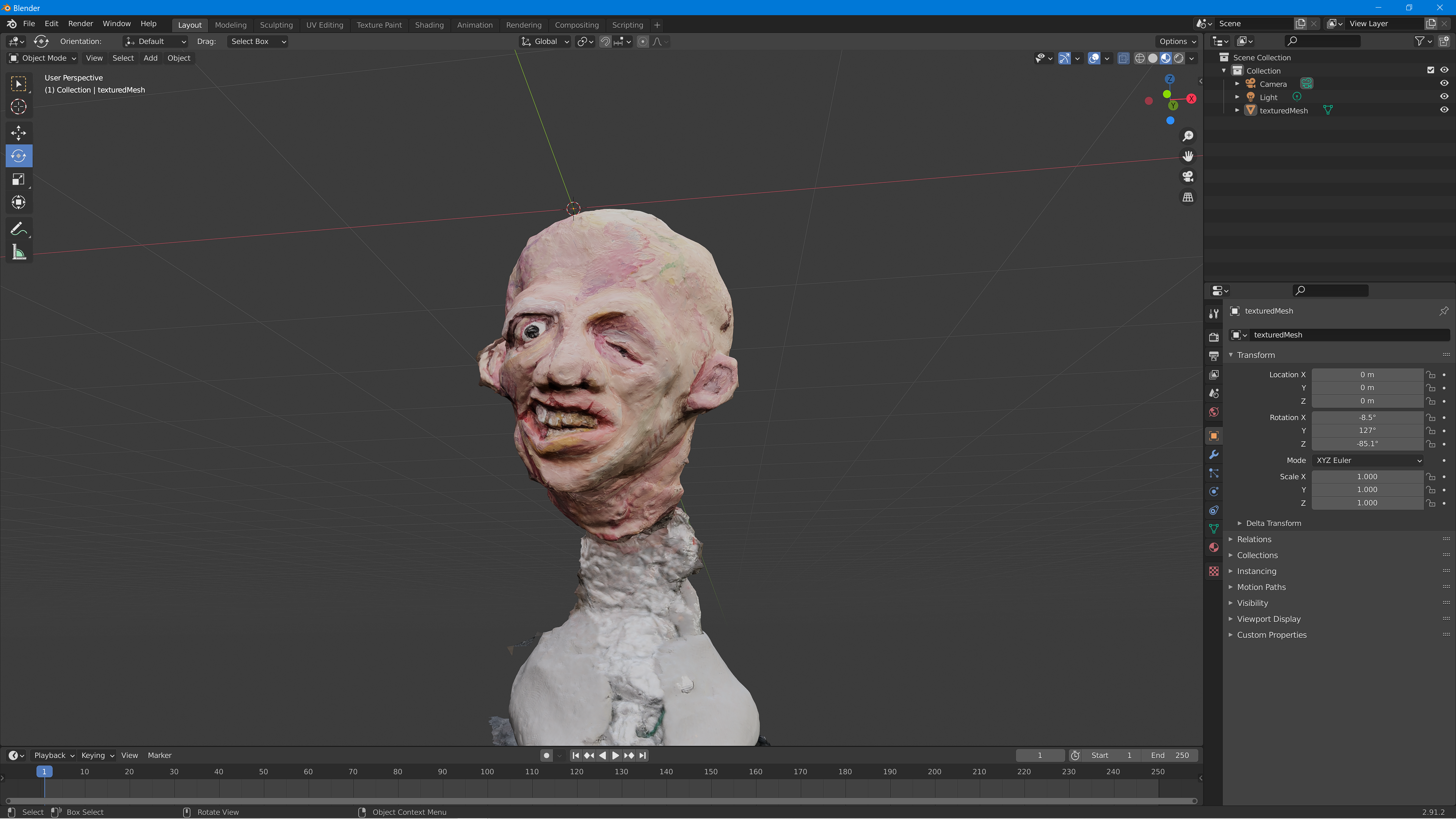This screenshot has height=819, width=1456.
Task: Open the Orientation Default dropdown
Action: click(x=155, y=41)
